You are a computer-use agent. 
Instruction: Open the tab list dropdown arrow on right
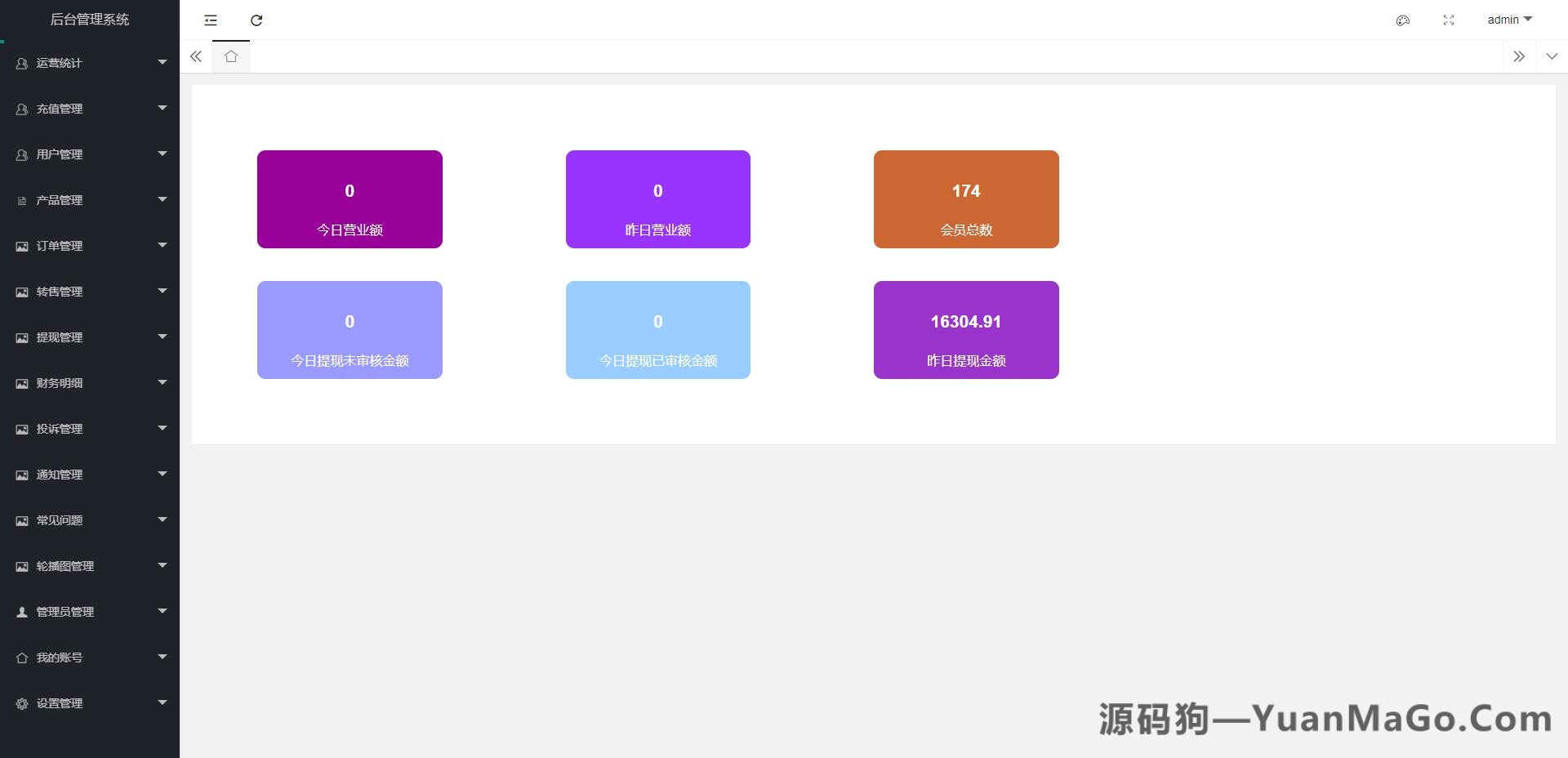click(1551, 56)
